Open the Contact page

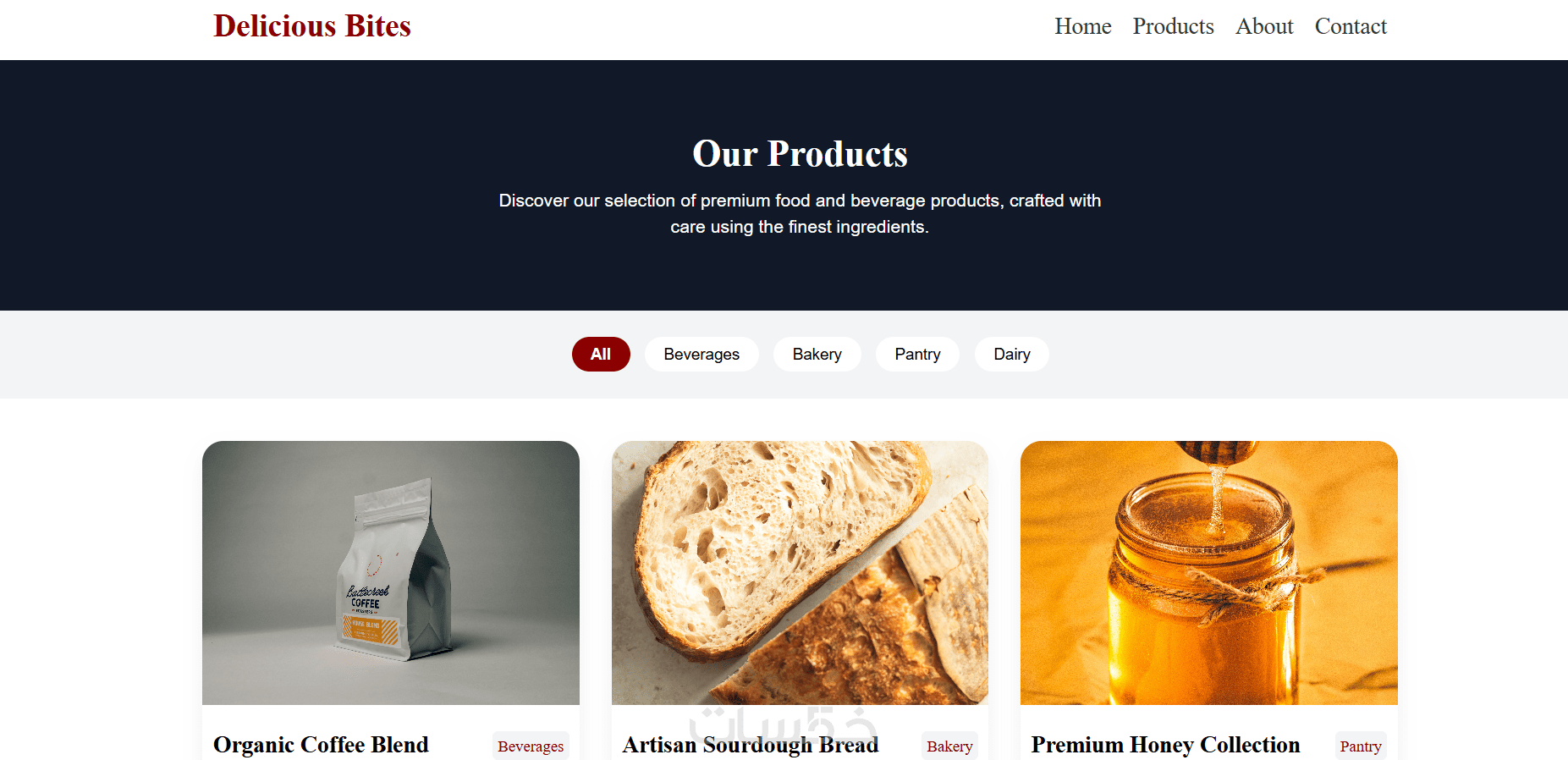[x=1351, y=26]
